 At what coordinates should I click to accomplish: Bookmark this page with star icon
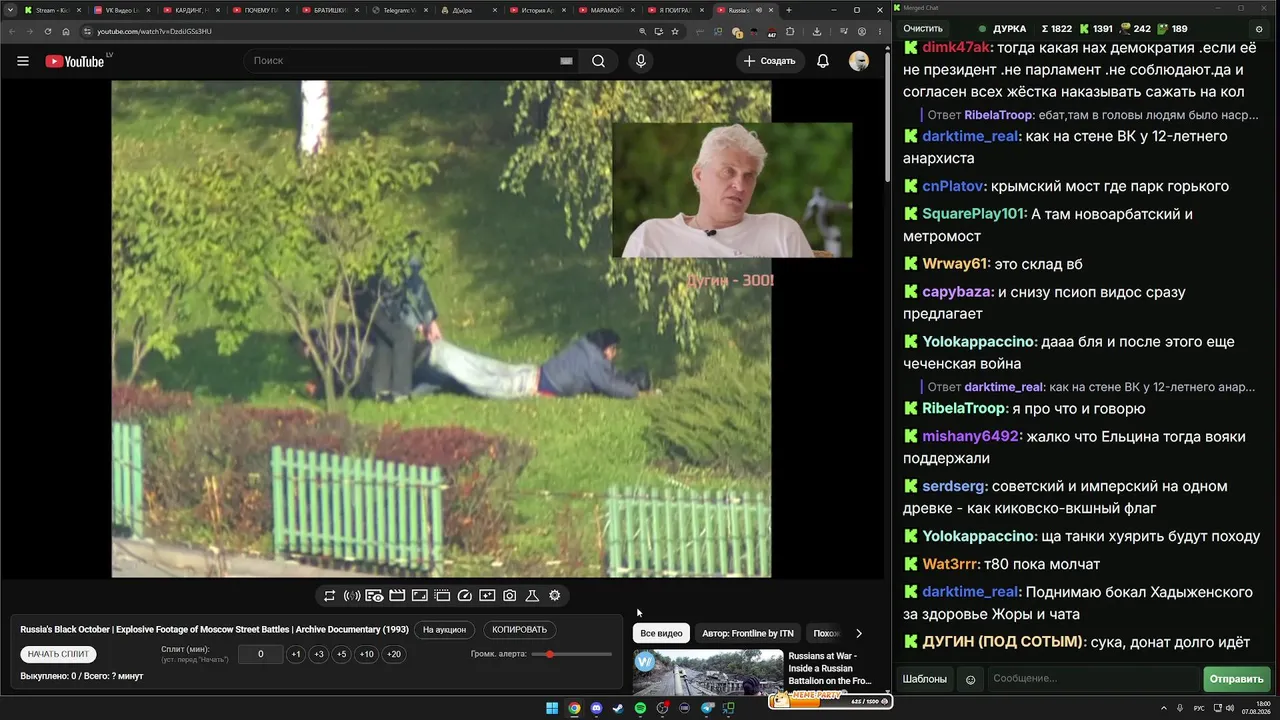(675, 31)
